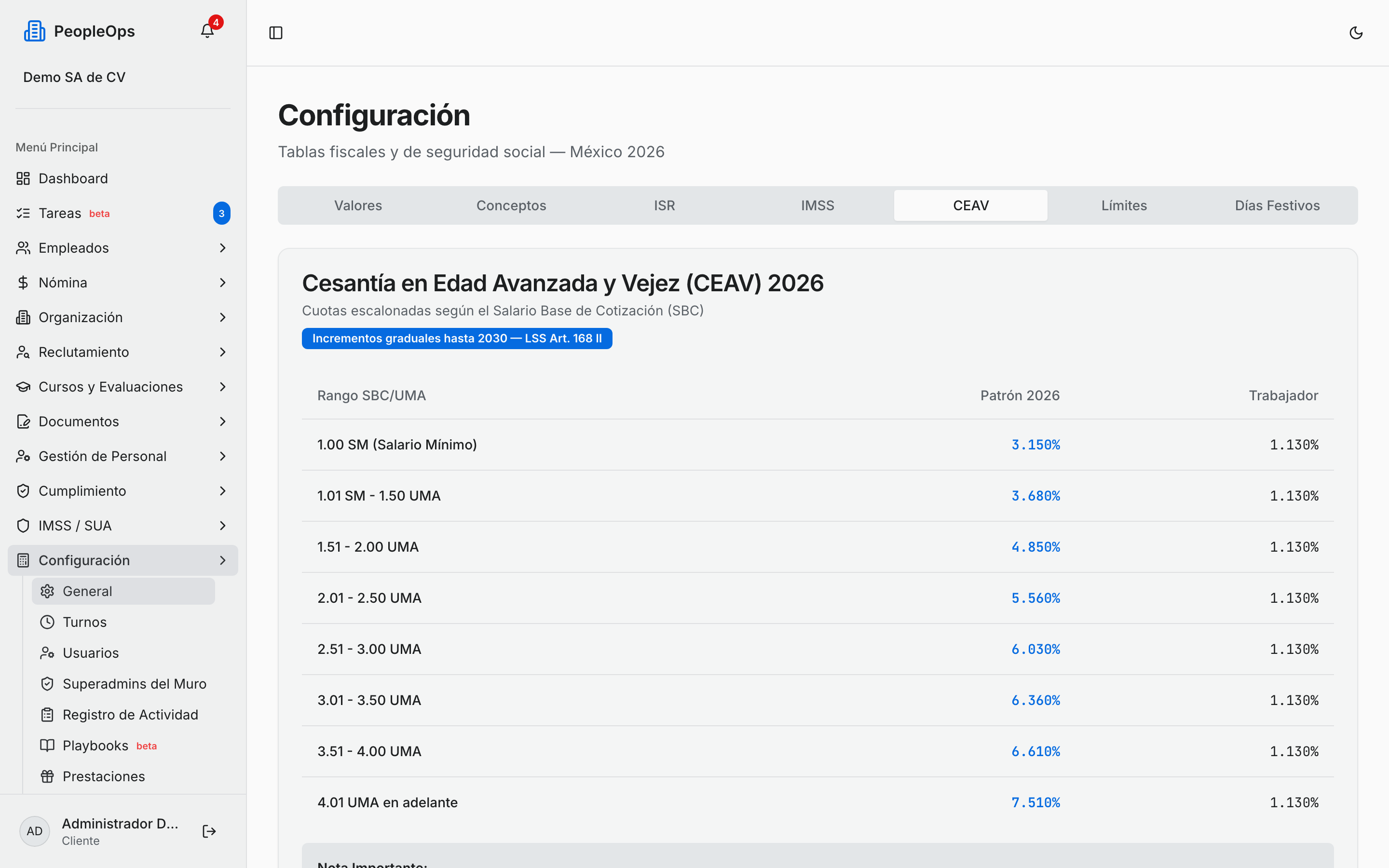Toggle dark mode with the moon icon

[x=1356, y=33]
